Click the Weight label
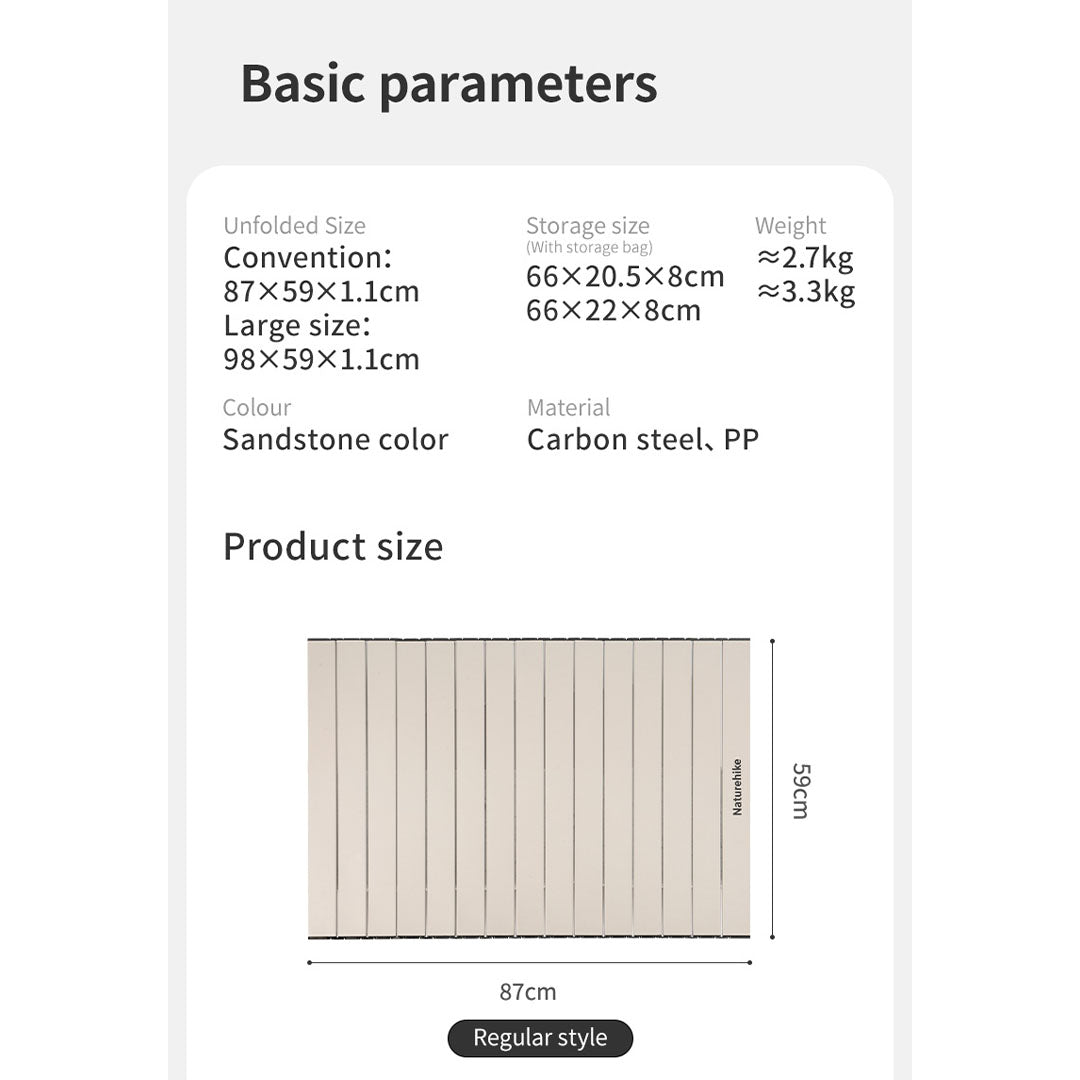Image resolution: width=1080 pixels, height=1080 pixels. click(790, 226)
